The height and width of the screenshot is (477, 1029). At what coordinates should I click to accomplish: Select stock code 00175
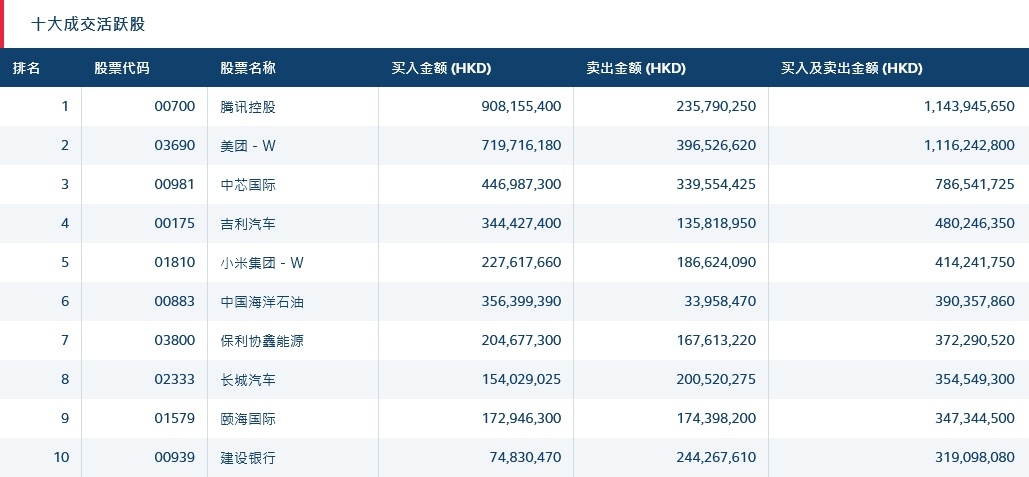click(175, 224)
